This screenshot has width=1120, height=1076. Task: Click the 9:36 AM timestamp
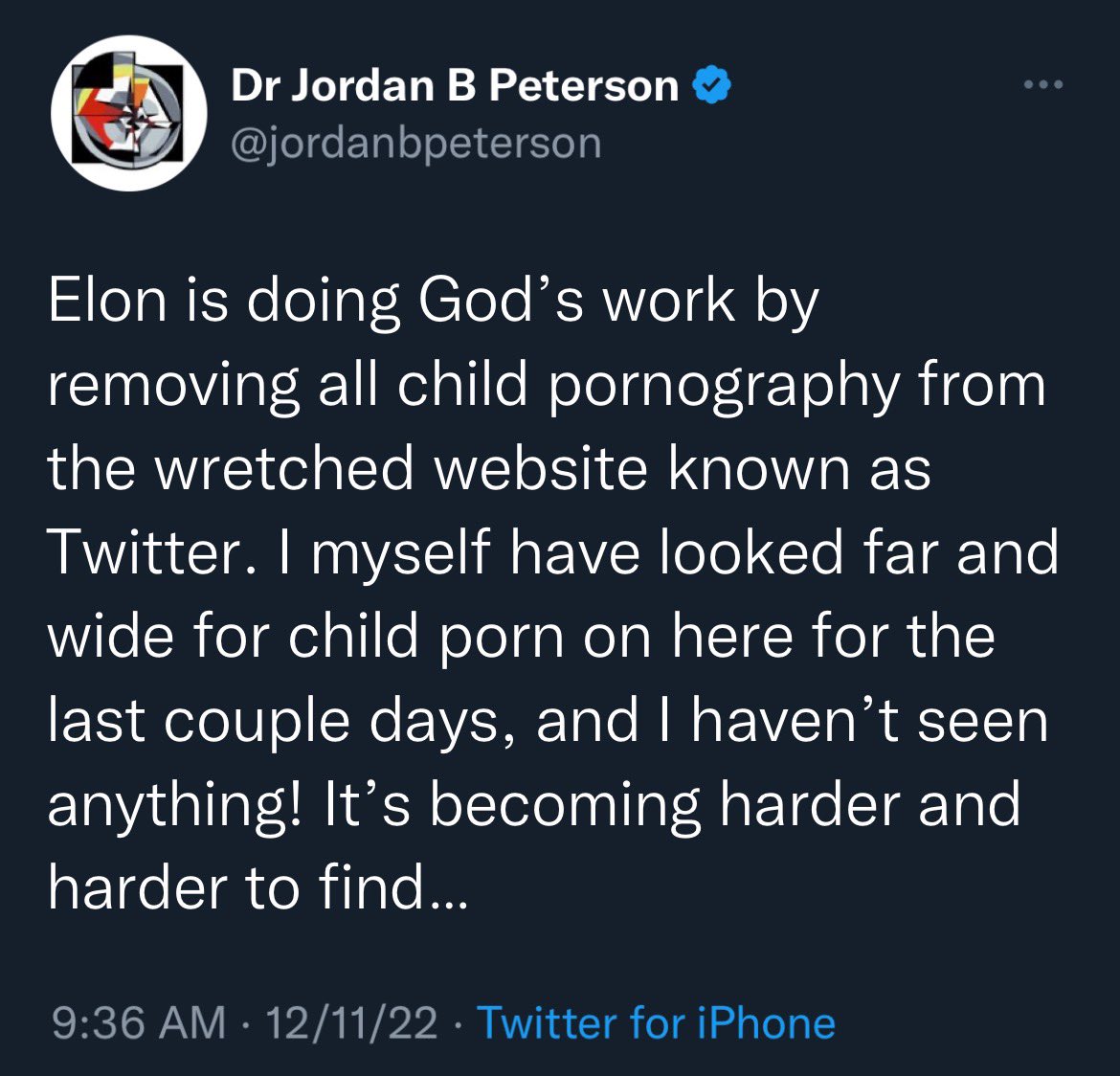pyautogui.click(x=137, y=1022)
